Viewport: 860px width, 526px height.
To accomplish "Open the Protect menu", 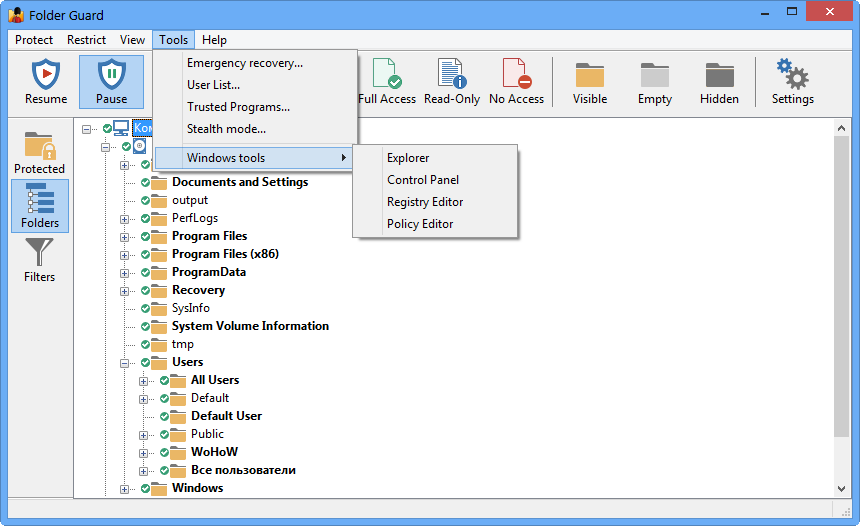I will pos(34,40).
